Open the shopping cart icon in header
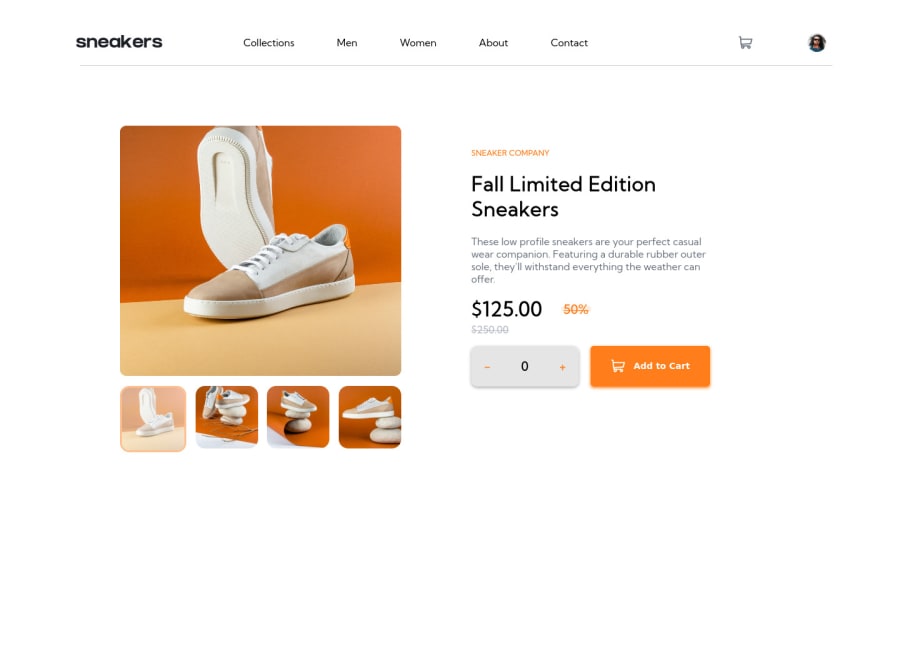The image size is (900, 663). tap(745, 42)
